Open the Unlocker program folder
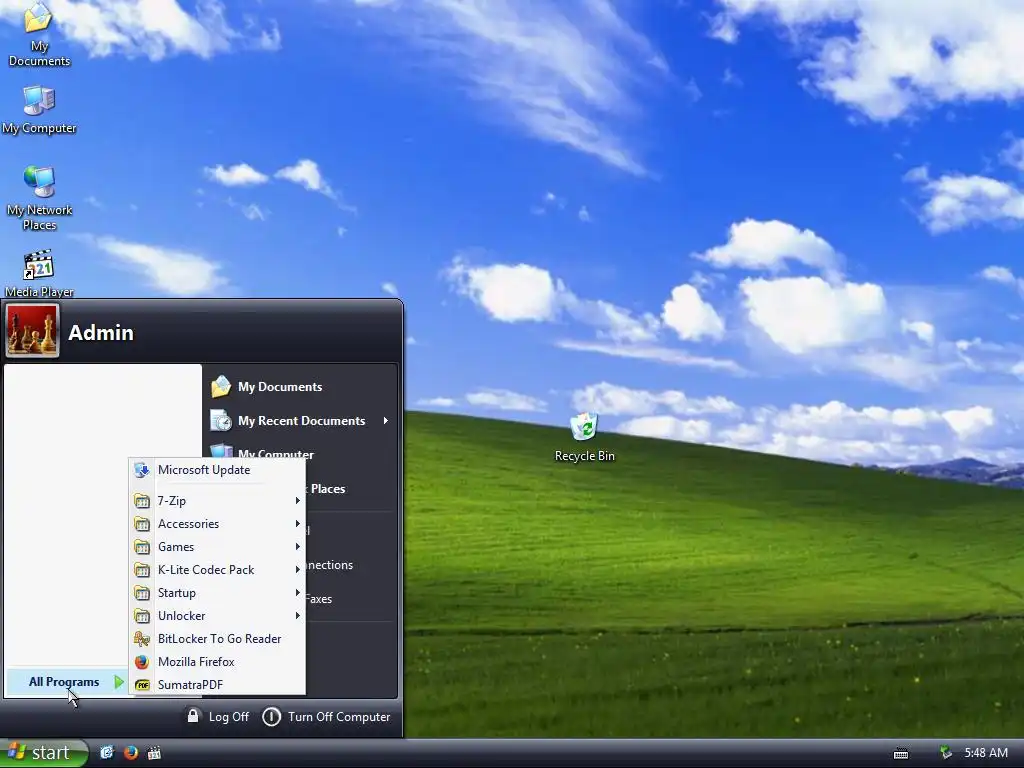 (217, 615)
